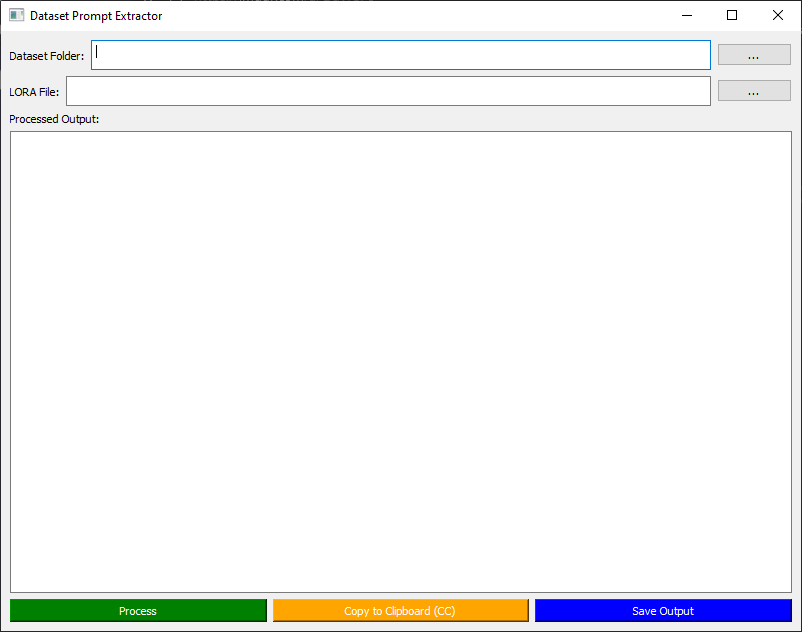Click Copy to Clipboard (CC) button
Image resolution: width=802 pixels, height=632 pixels.
(x=400, y=611)
